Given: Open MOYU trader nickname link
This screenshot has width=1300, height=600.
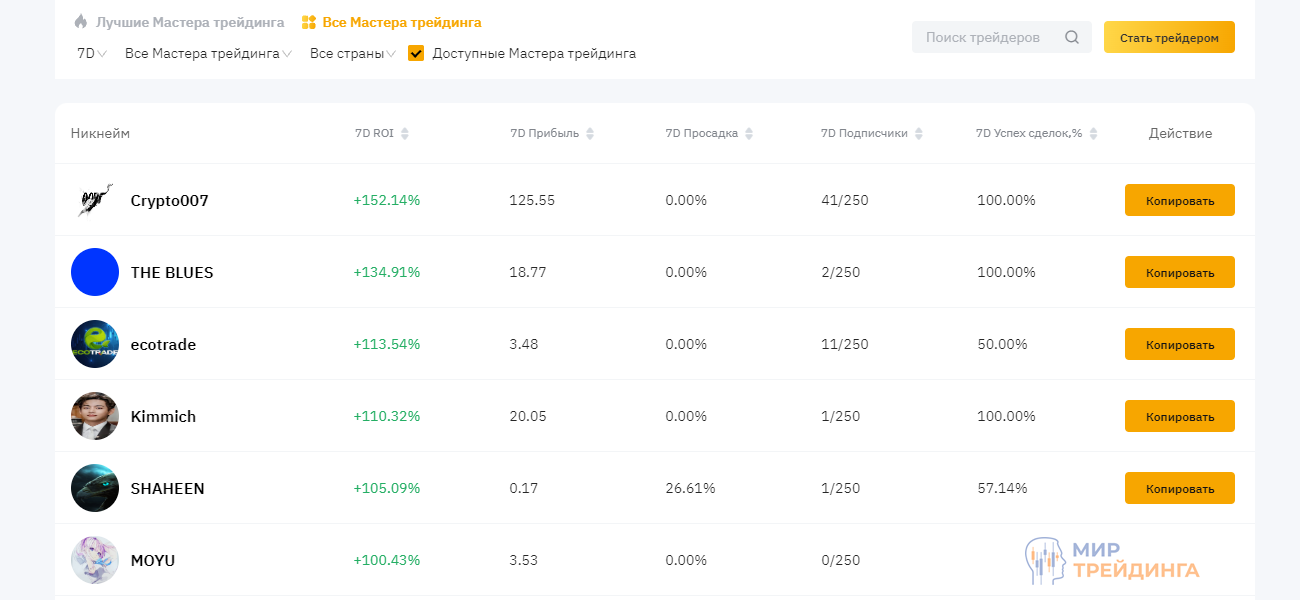Looking at the screenshot, I should pos(153,560).
